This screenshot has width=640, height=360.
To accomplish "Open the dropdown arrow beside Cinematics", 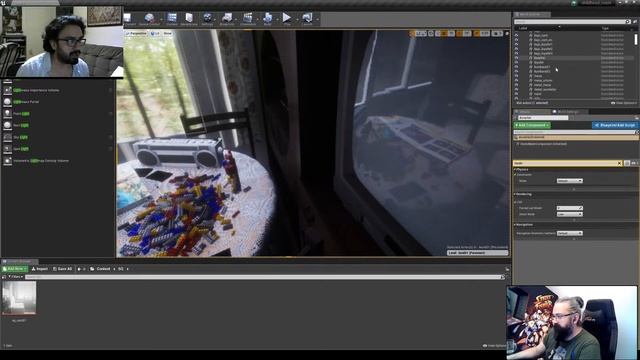I will point(257,19).
